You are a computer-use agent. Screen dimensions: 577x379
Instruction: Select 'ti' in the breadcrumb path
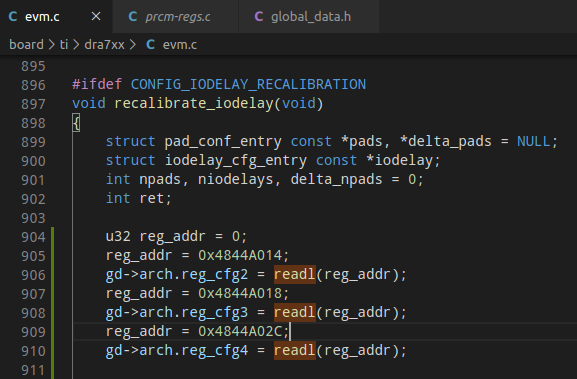pos(64,45)
